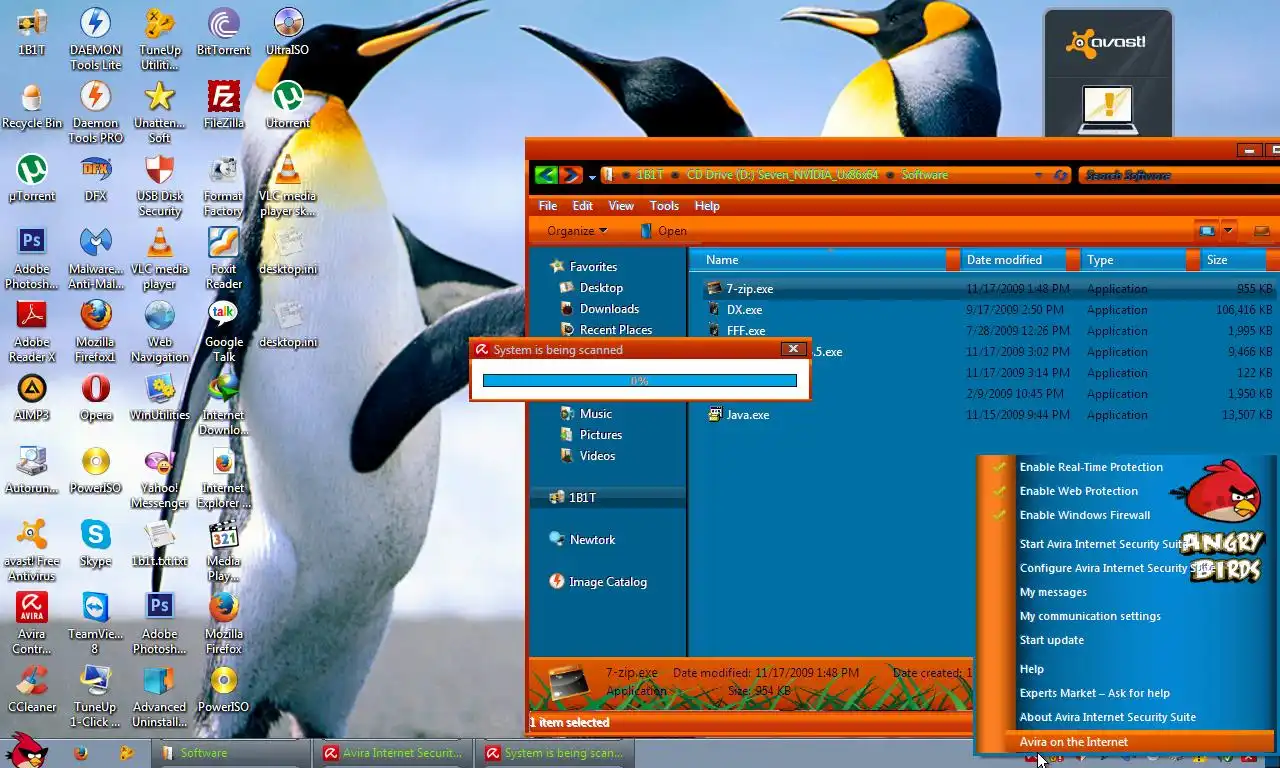Select the DX.exe file
1280x768 pixels.
[734, 310]
